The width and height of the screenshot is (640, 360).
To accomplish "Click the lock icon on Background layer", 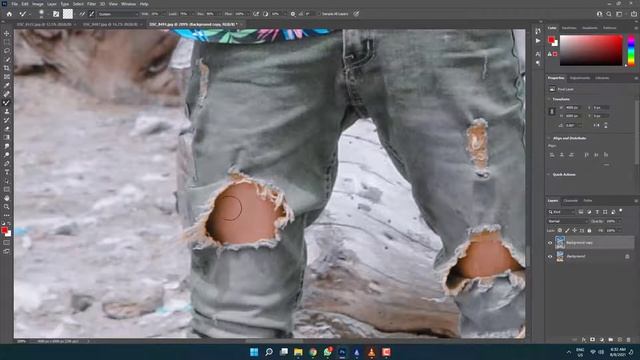I will [627, 256].
